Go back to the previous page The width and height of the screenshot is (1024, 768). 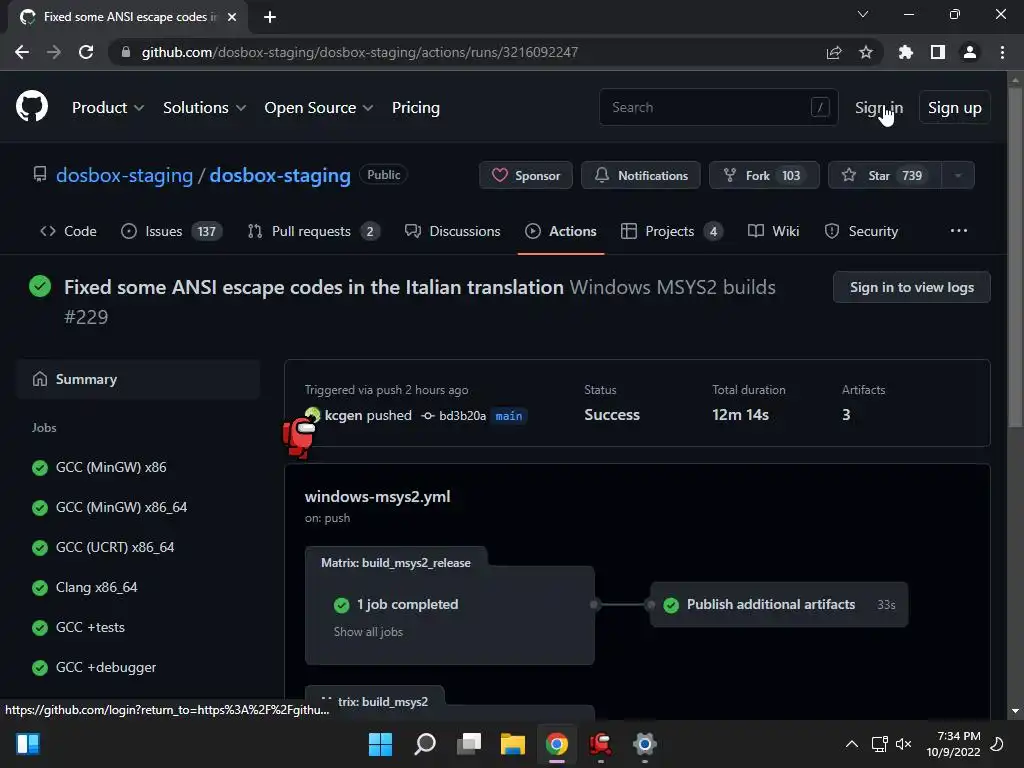pyautogui.click(x=22, y=52)
